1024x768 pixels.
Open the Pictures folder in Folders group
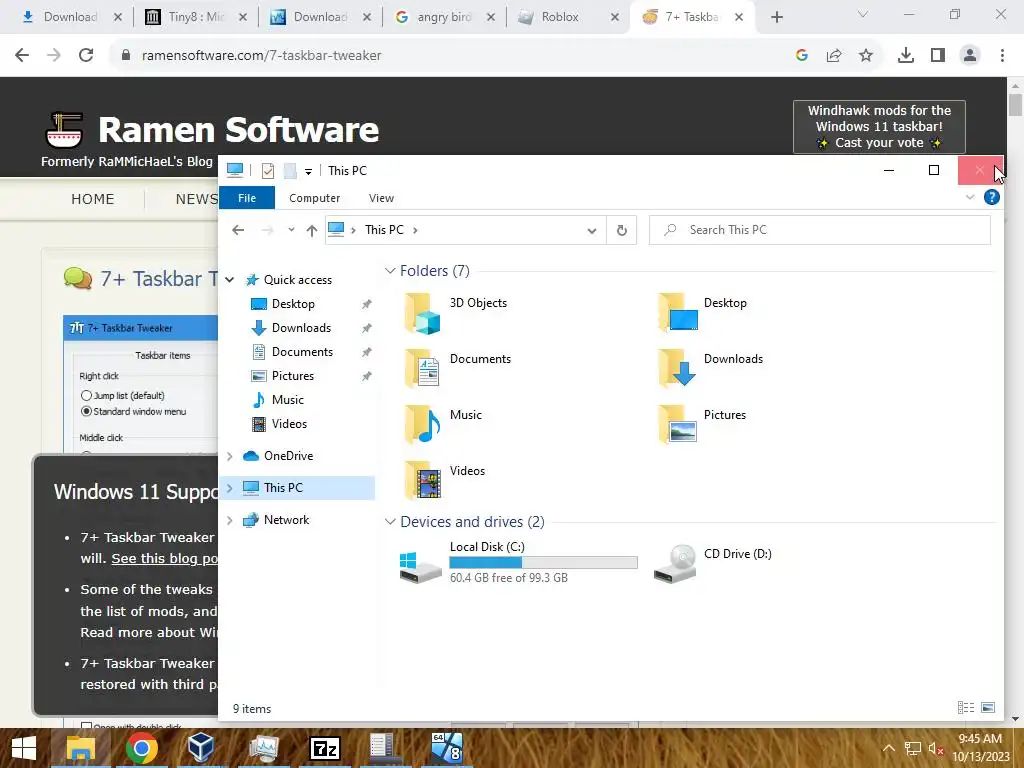point(703,424)
